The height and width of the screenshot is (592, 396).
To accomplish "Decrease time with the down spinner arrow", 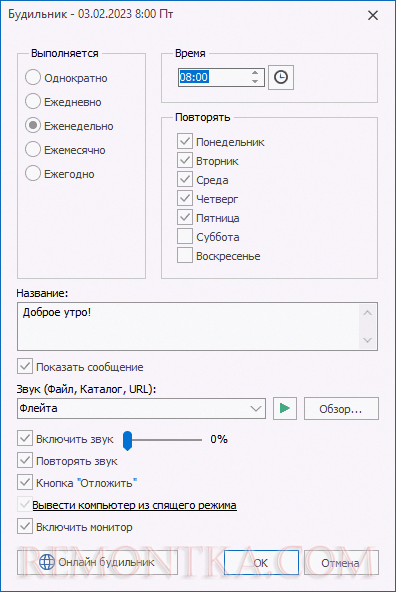I will pyautogui.click(x=255, y=82).
